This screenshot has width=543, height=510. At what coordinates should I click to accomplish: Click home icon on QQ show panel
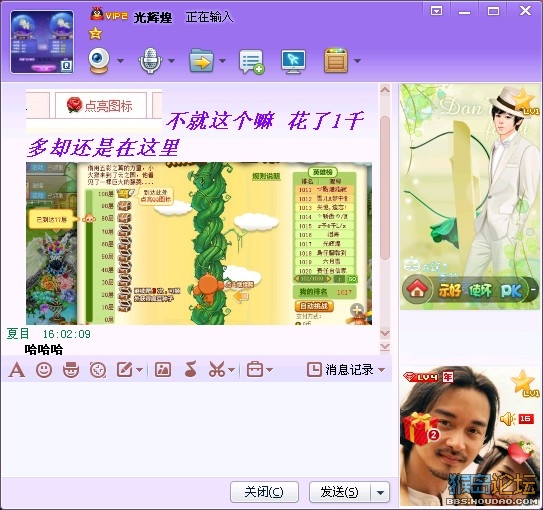[417, 288]
